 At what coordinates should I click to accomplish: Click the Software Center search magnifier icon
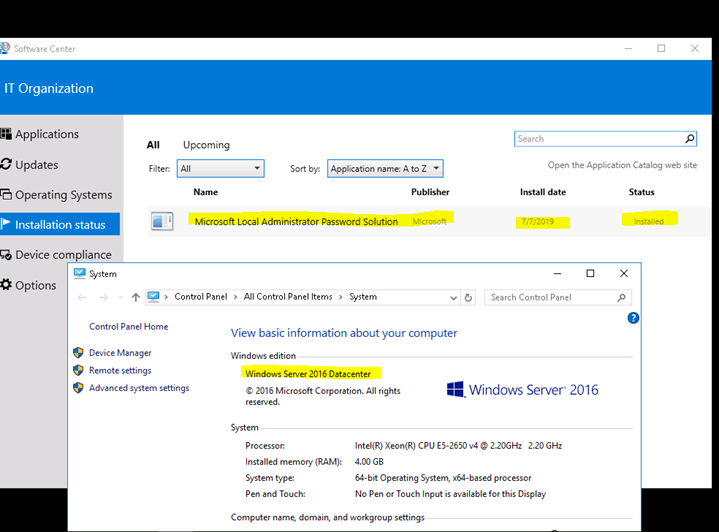(690, 139)
